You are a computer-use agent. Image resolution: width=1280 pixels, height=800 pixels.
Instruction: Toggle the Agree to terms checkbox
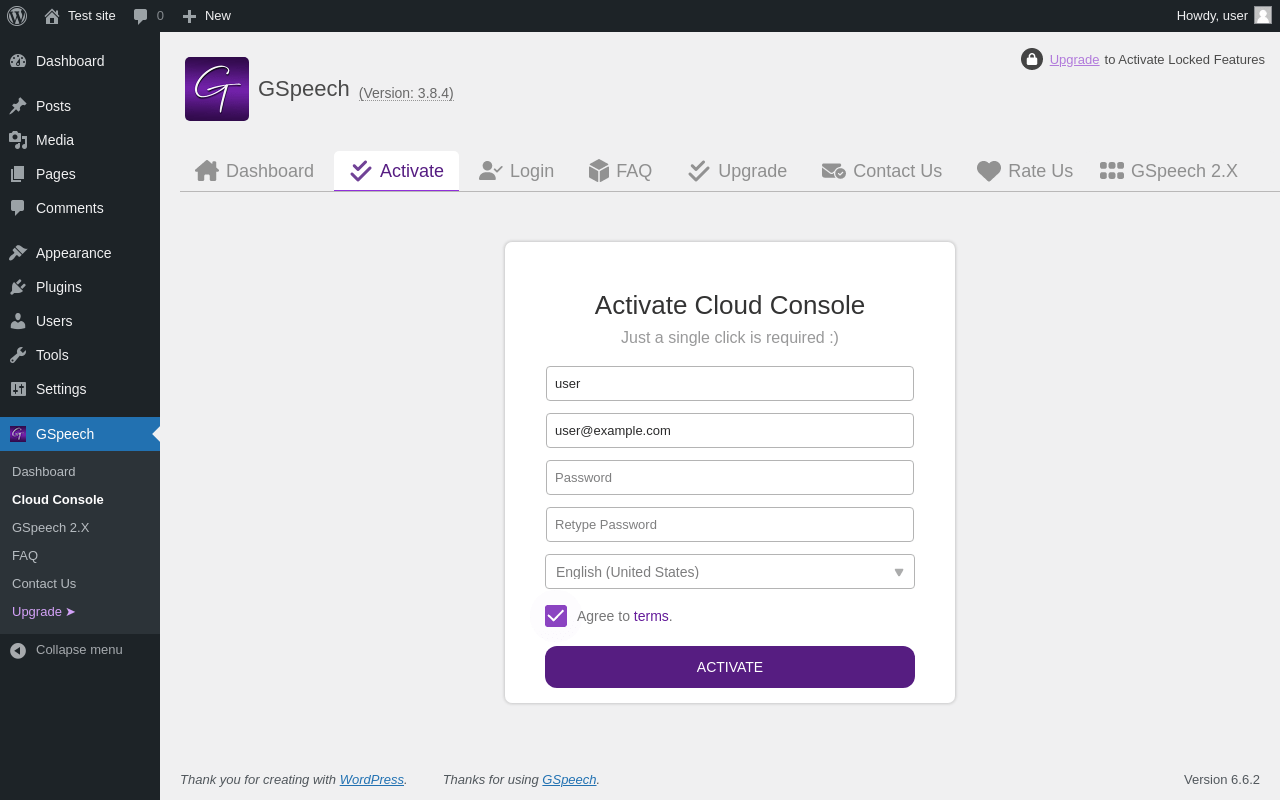coord(556,616)
